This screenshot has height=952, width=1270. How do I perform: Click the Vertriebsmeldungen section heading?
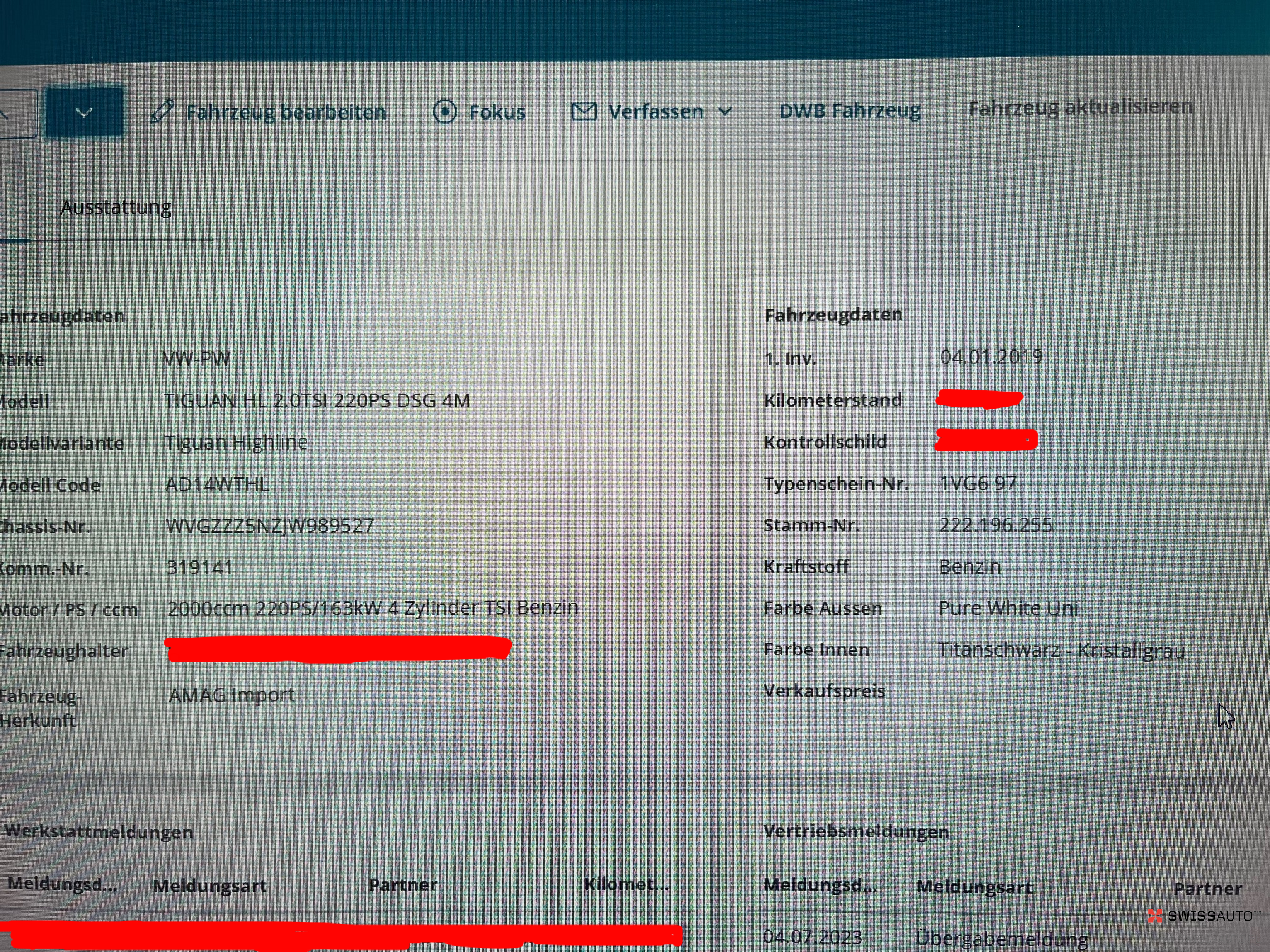[856, 831]
